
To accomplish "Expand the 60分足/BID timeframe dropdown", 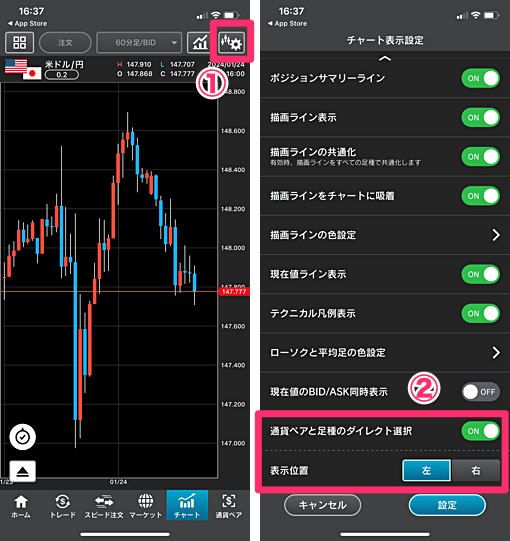I will 139,42.
